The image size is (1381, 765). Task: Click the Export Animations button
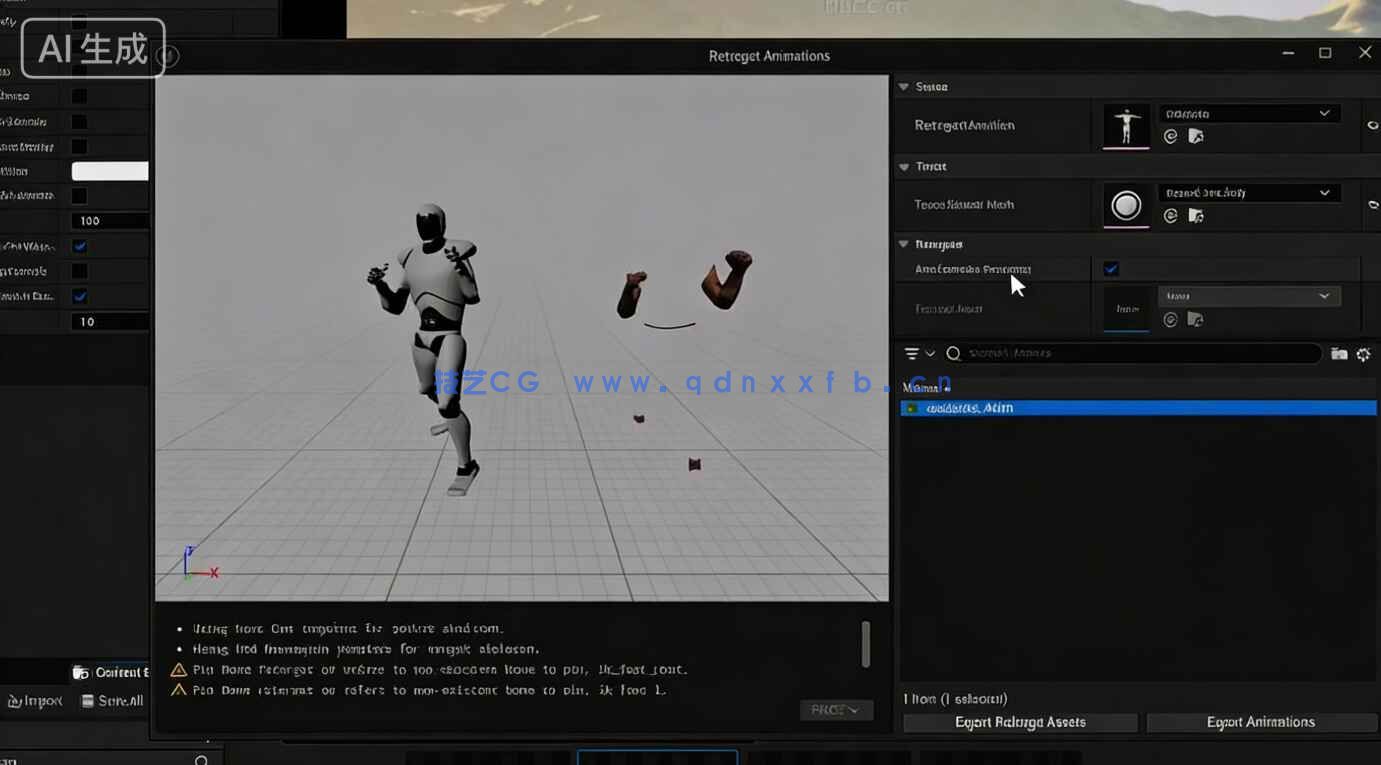click(1260, 722)
